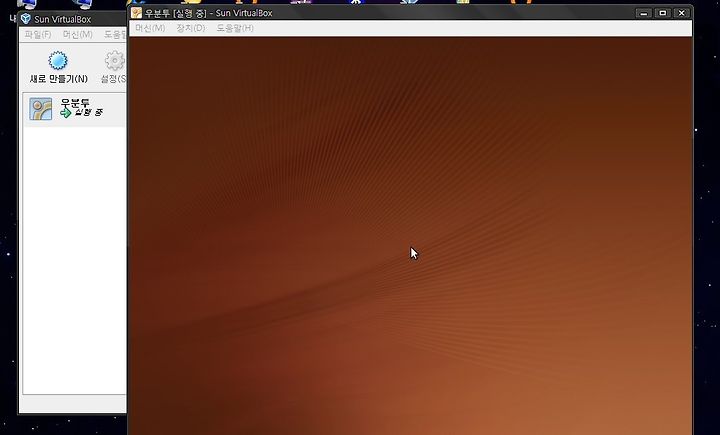
Task: Open 머신(M) menu in running 우분투 window
Action: tap(150, 28)
